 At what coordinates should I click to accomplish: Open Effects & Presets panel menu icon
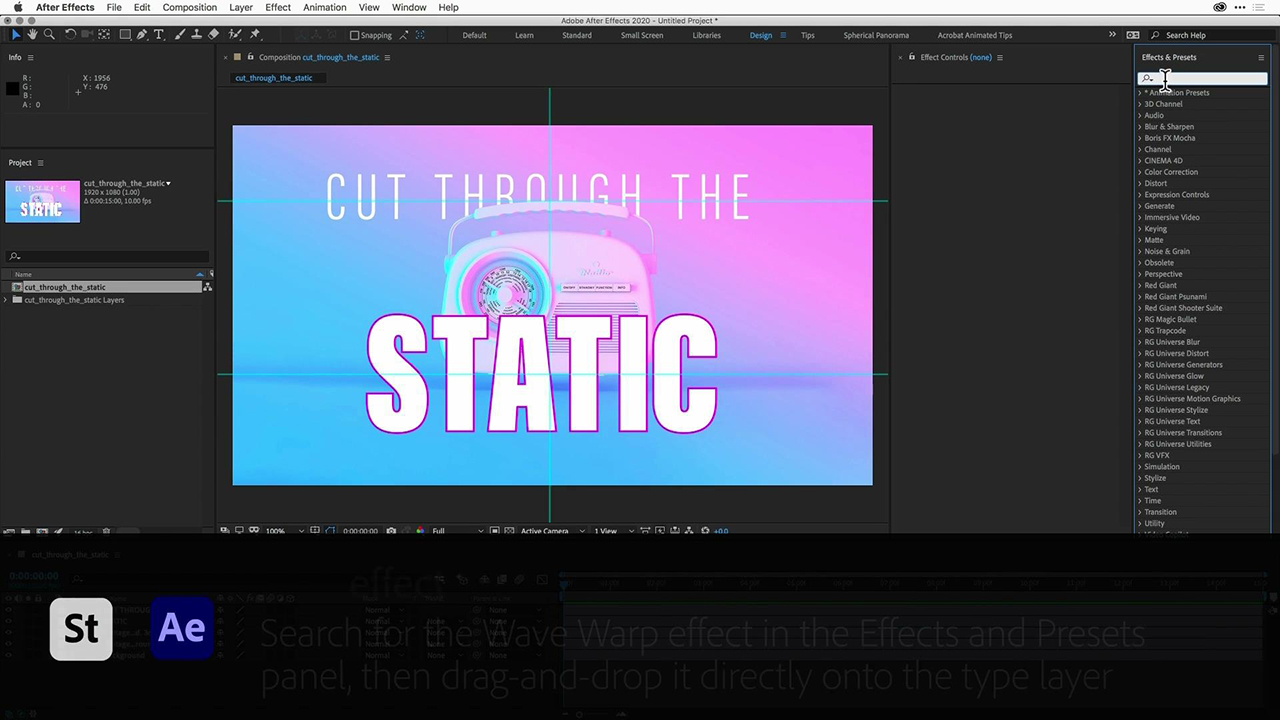[1261, 57]
